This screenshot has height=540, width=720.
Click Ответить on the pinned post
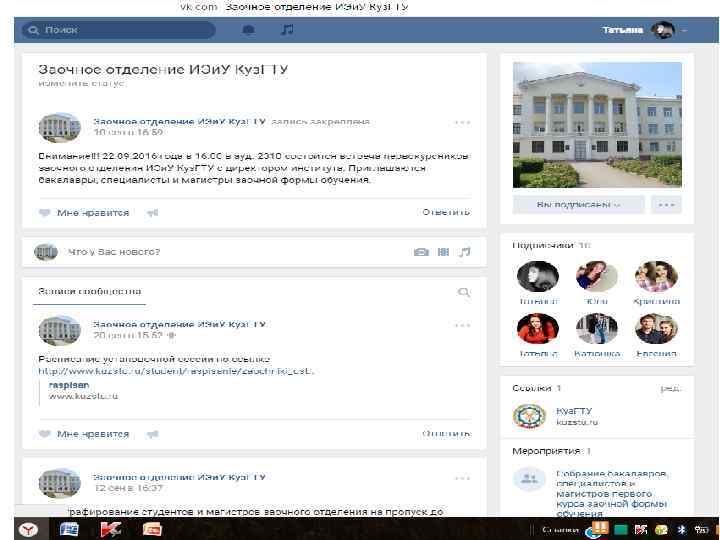446,212
